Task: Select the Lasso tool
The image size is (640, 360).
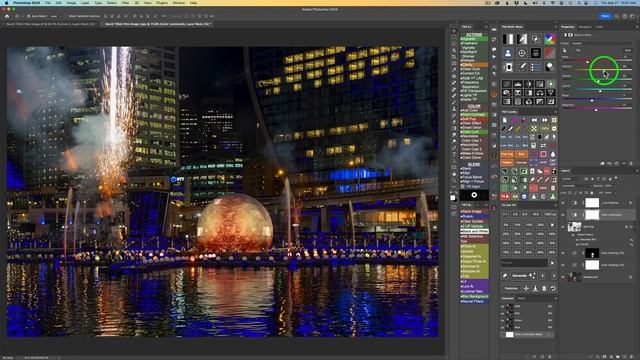Action: pyautogui.click(x=454, y=44)
